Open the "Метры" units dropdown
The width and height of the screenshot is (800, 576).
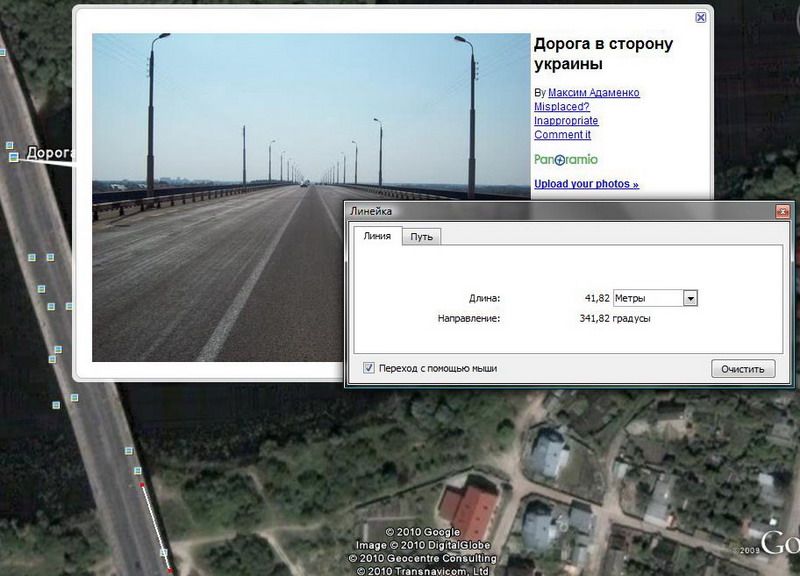click(x=689, y=298)
